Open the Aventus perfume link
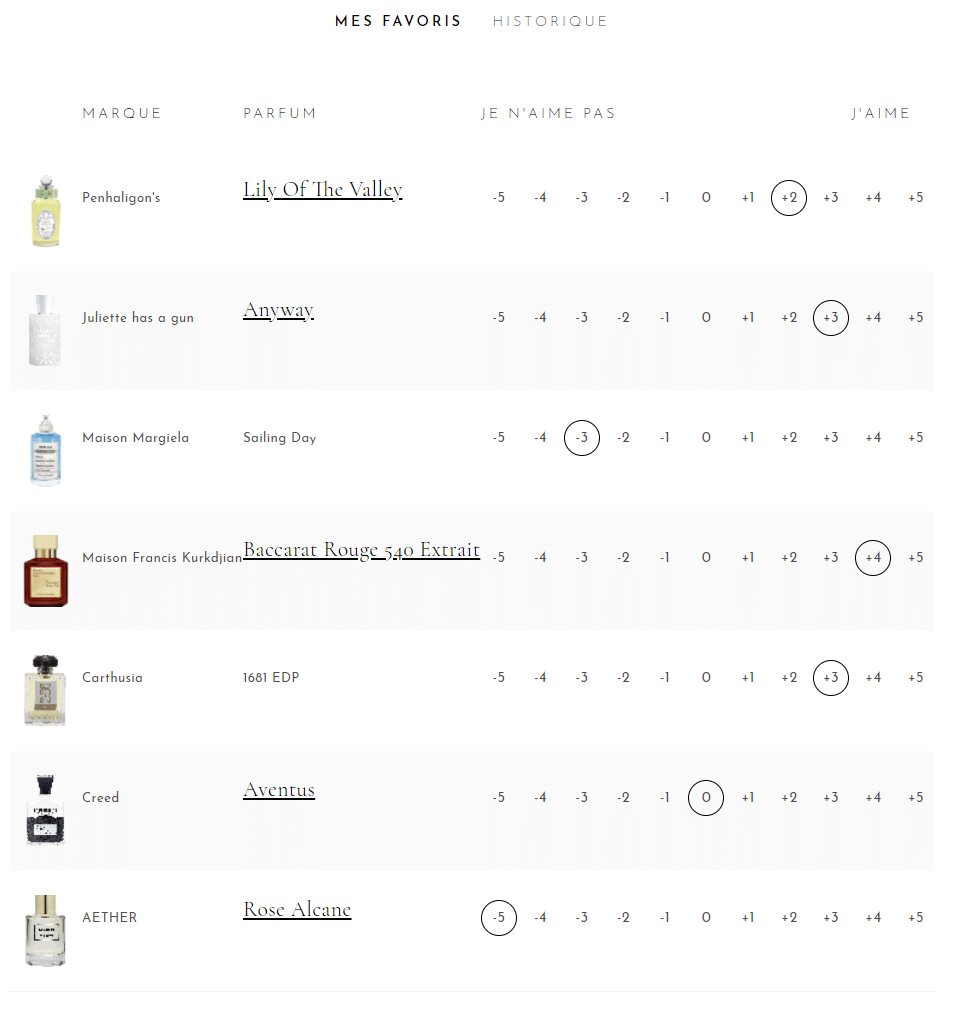The height and width of the screenshot is (1009, 978). [279, 790]
